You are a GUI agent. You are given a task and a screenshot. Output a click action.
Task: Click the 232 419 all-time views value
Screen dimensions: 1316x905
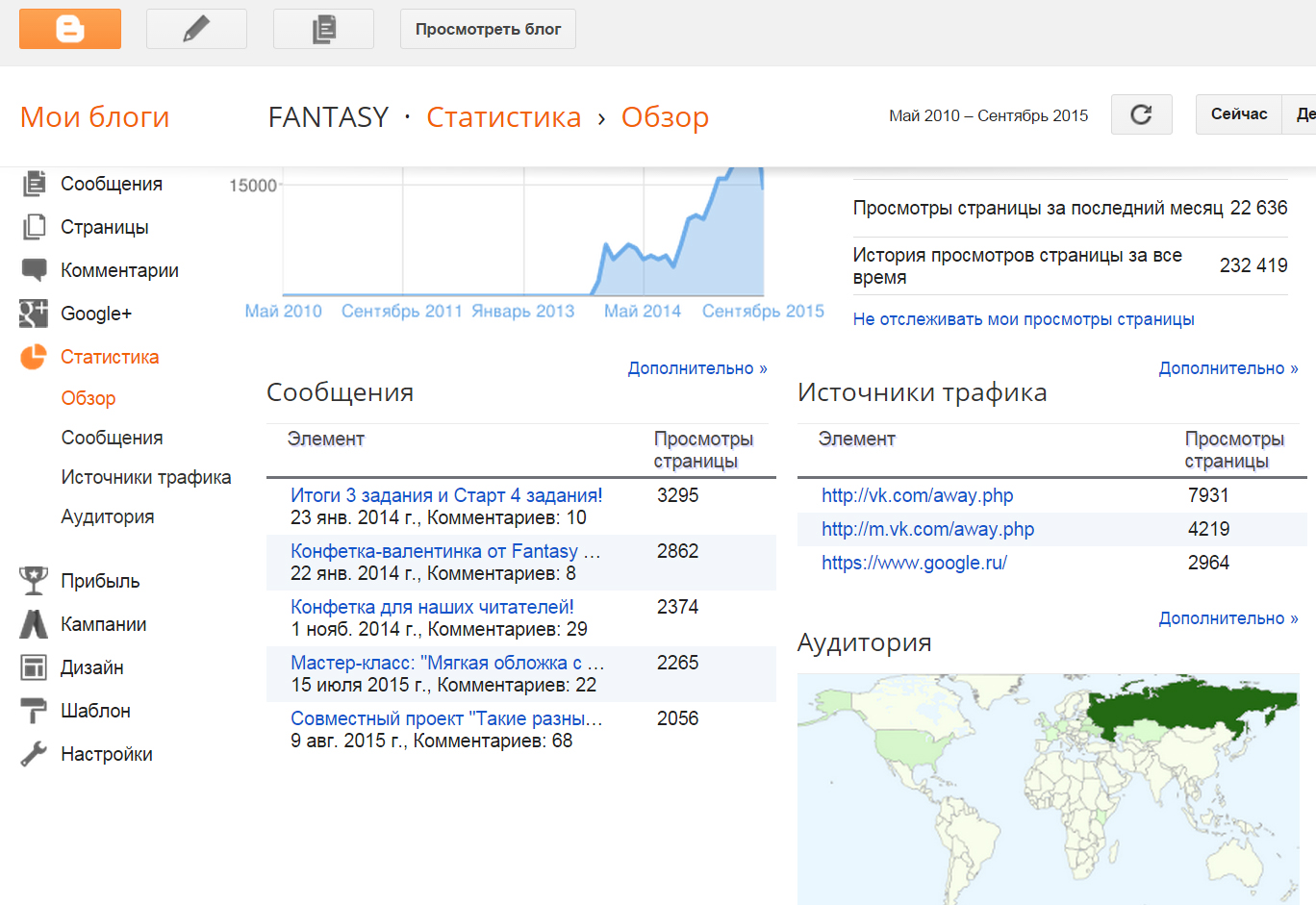1253,265
